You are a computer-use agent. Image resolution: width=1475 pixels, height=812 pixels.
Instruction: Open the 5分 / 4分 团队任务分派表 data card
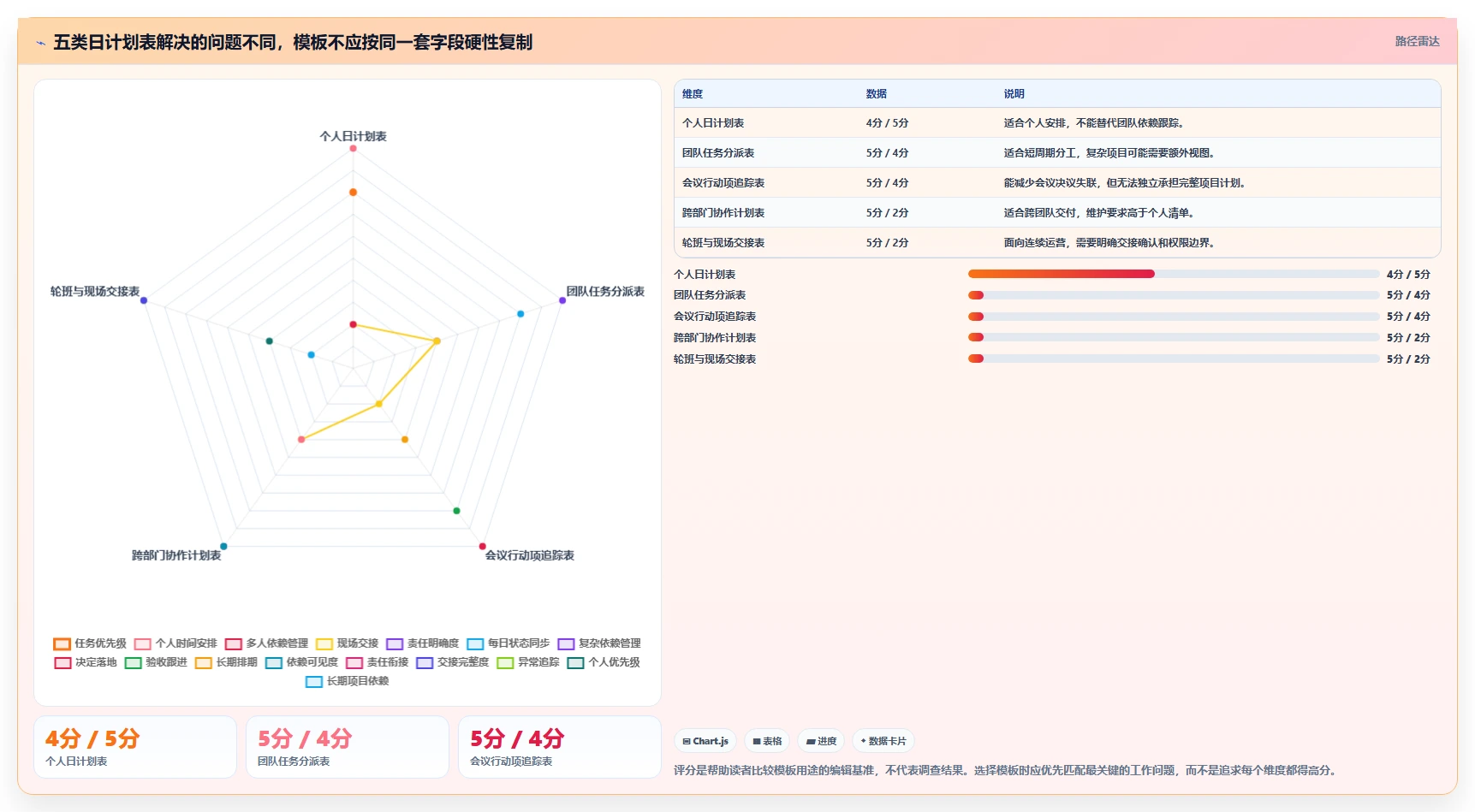click(x=348, y=747)
